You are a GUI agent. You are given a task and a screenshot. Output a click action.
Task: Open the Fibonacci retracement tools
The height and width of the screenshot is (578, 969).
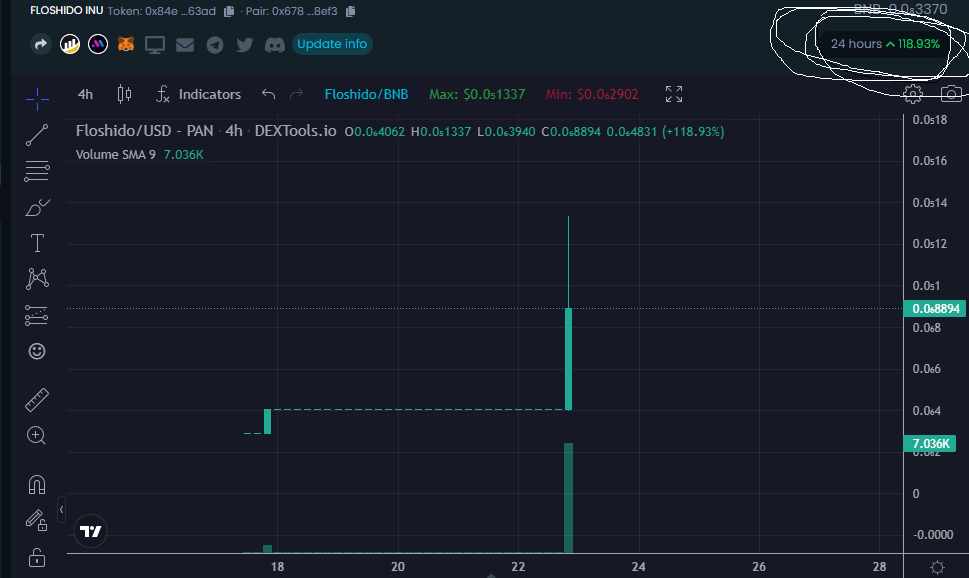point(37,171)
